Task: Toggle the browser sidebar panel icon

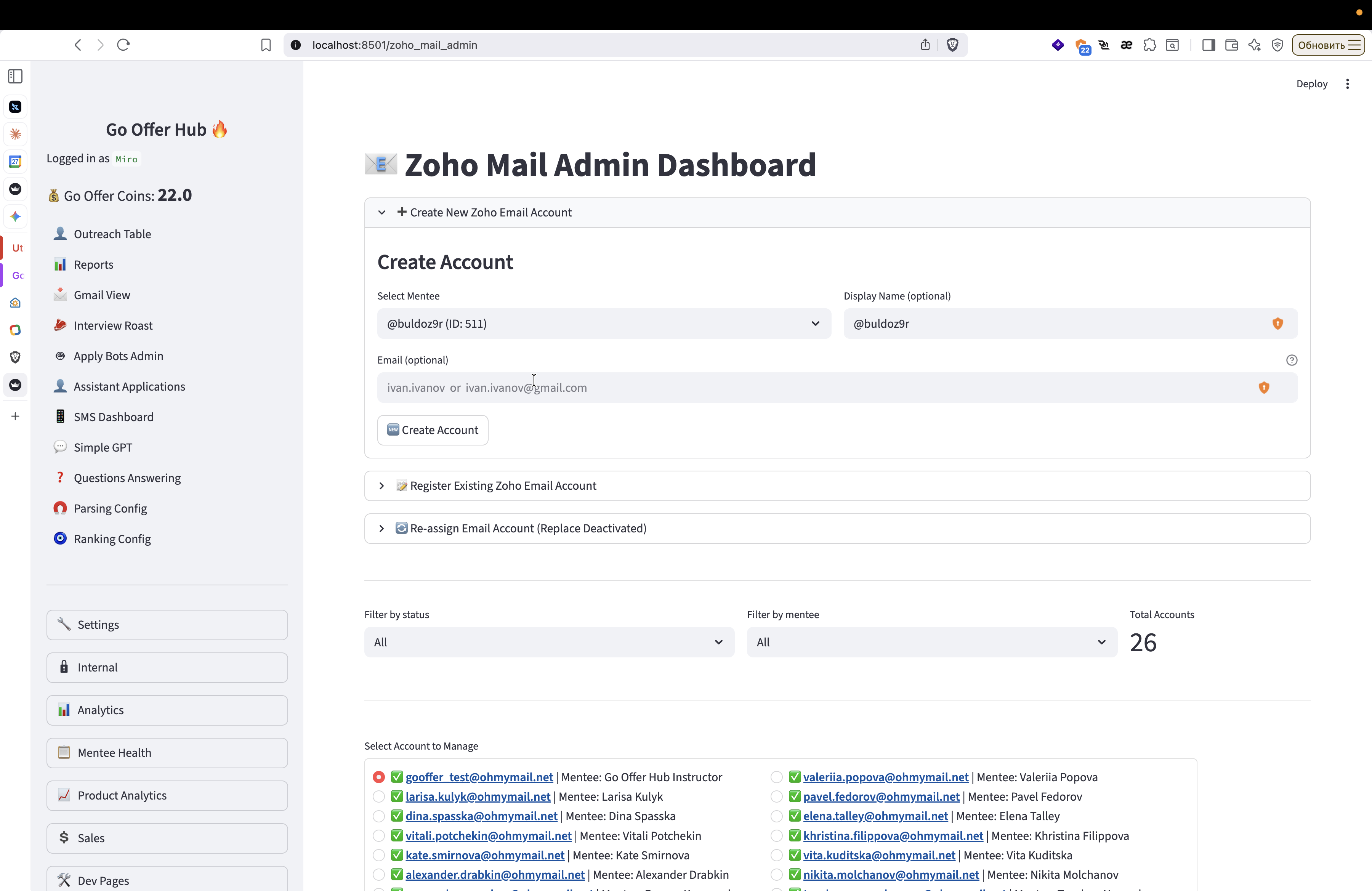Action: click(1209, 45)
